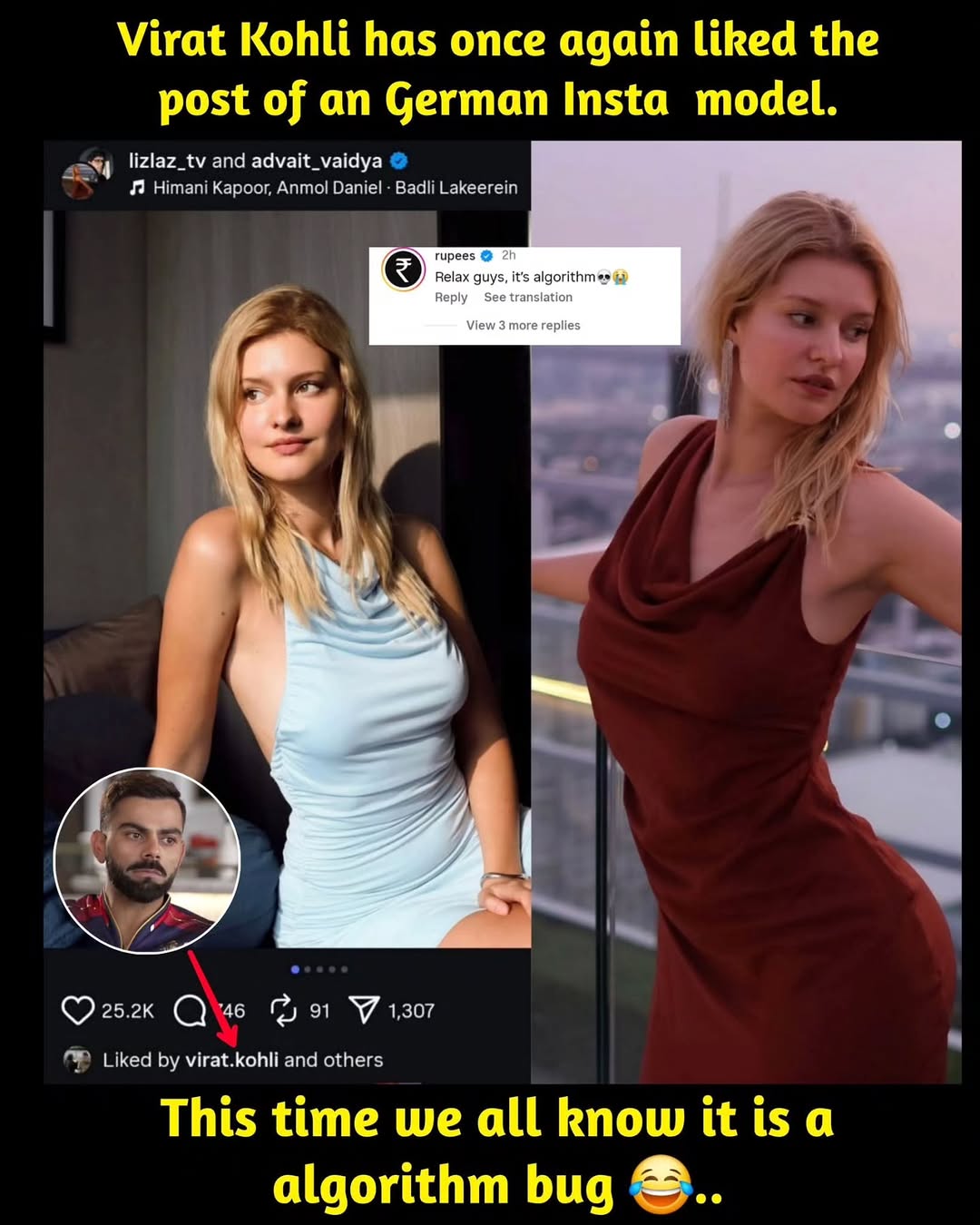Open the Badli Lakeerein audio track
Screen dimensions: 980x1225
pyautogui.click(x=456, y=188)
